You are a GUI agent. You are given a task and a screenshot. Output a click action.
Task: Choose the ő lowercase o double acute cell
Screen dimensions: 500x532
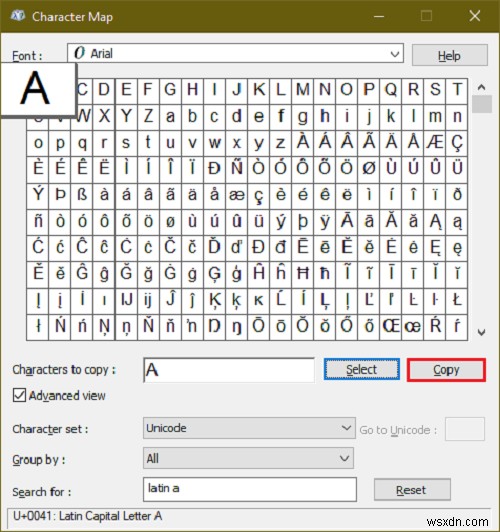[369, 326]
